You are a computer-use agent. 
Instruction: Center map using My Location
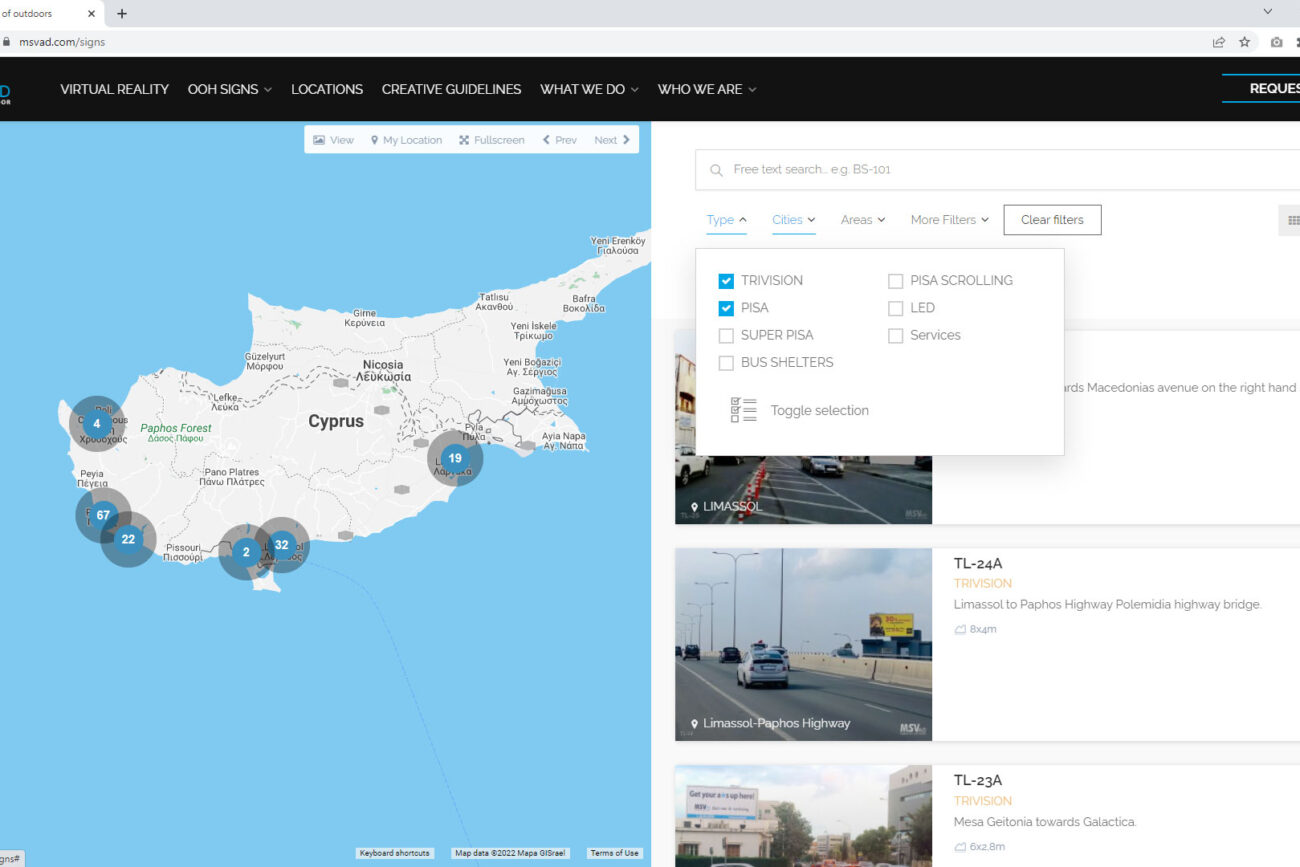coord(406,140)
